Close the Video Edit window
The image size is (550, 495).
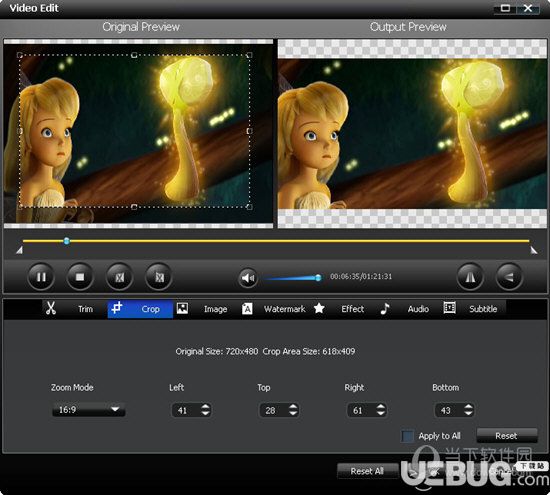(528, 8)
